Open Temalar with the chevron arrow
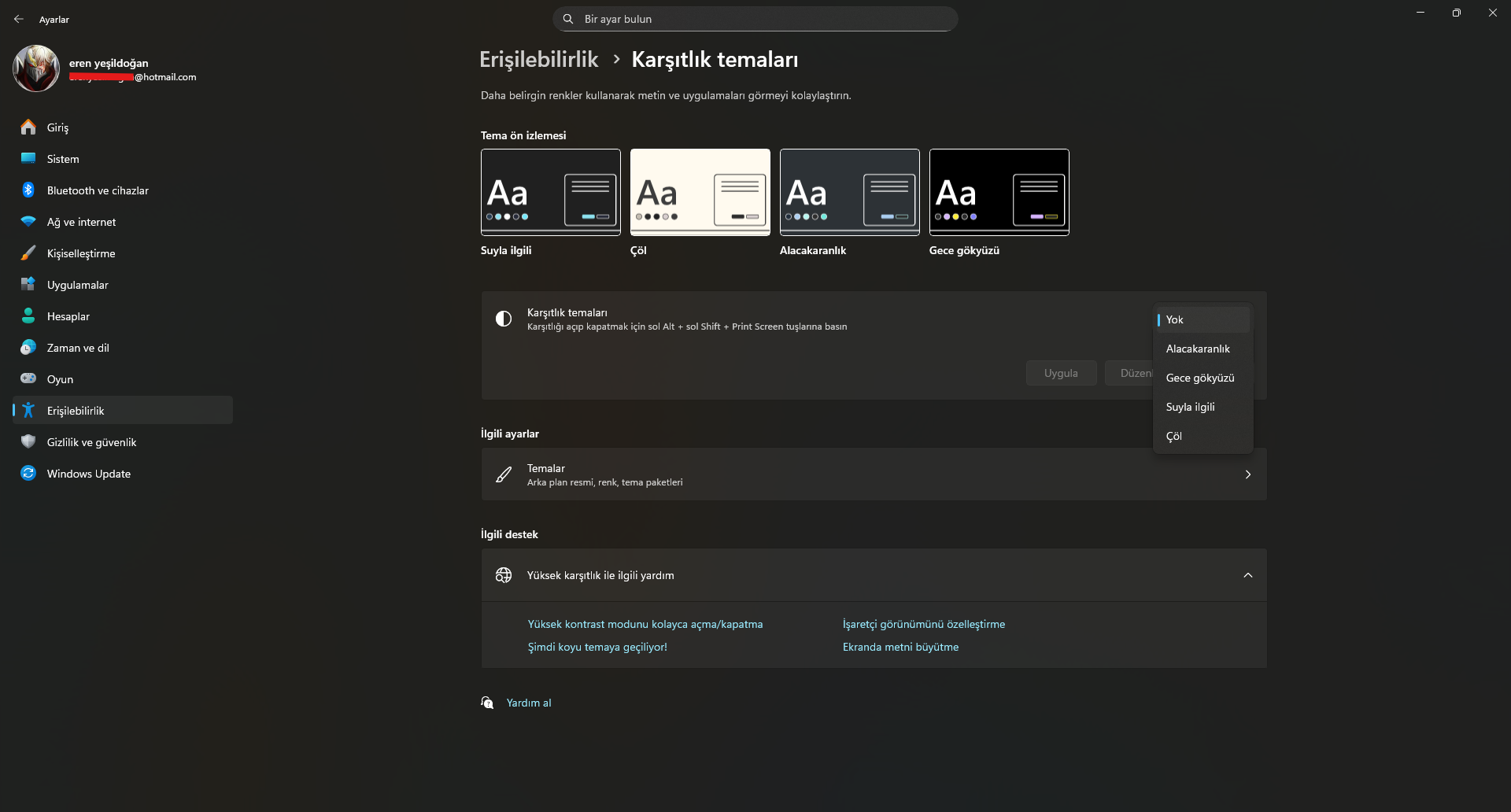Screen dimensions: 1511x812 pos(1248,474)
